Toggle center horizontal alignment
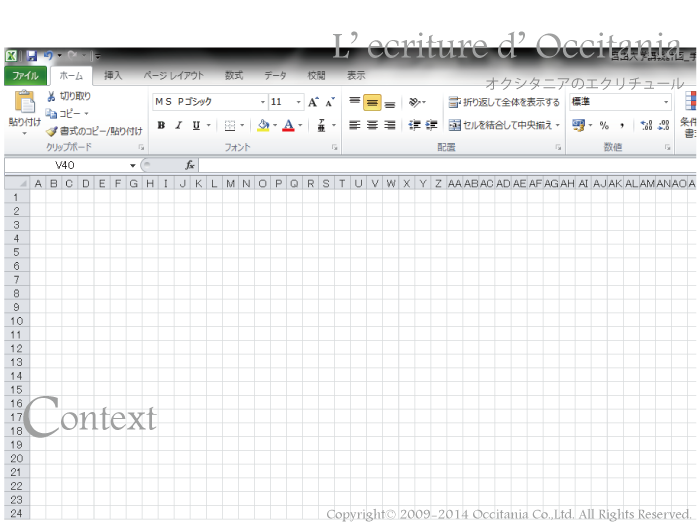Viewport: 700px width, 531px height. 372,125
